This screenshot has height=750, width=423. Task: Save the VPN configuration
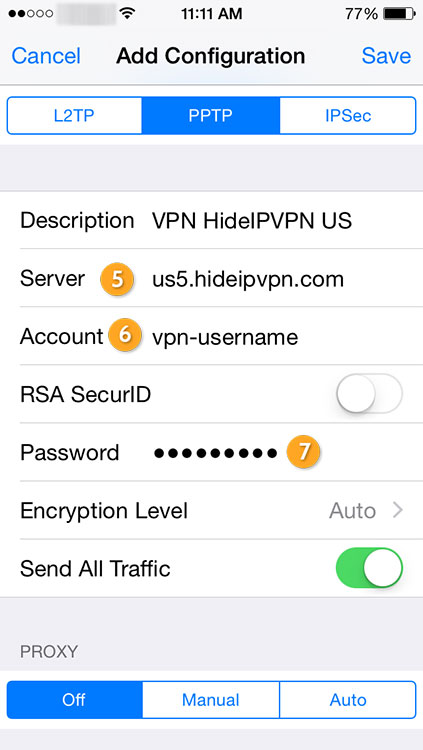point(386,56)
